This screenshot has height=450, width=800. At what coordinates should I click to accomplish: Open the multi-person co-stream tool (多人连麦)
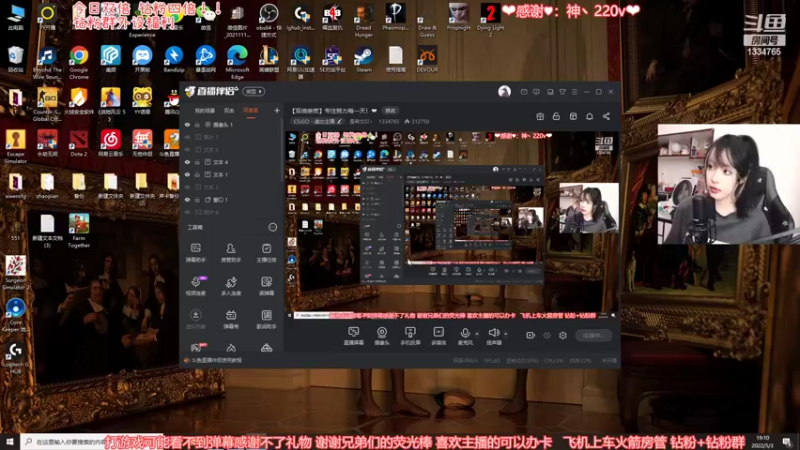(x=231, y=286)
